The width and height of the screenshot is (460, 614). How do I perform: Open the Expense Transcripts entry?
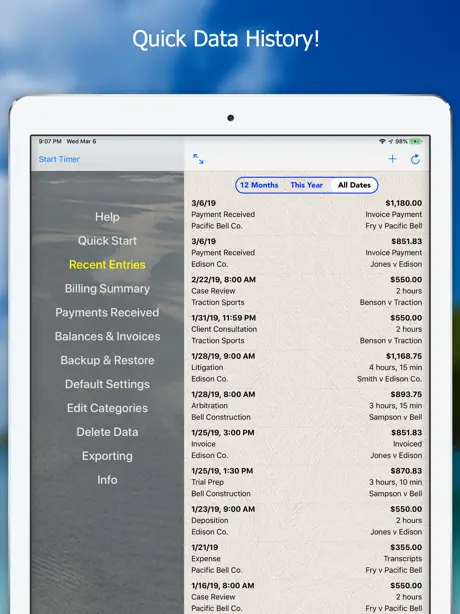(x=307, y=559)
